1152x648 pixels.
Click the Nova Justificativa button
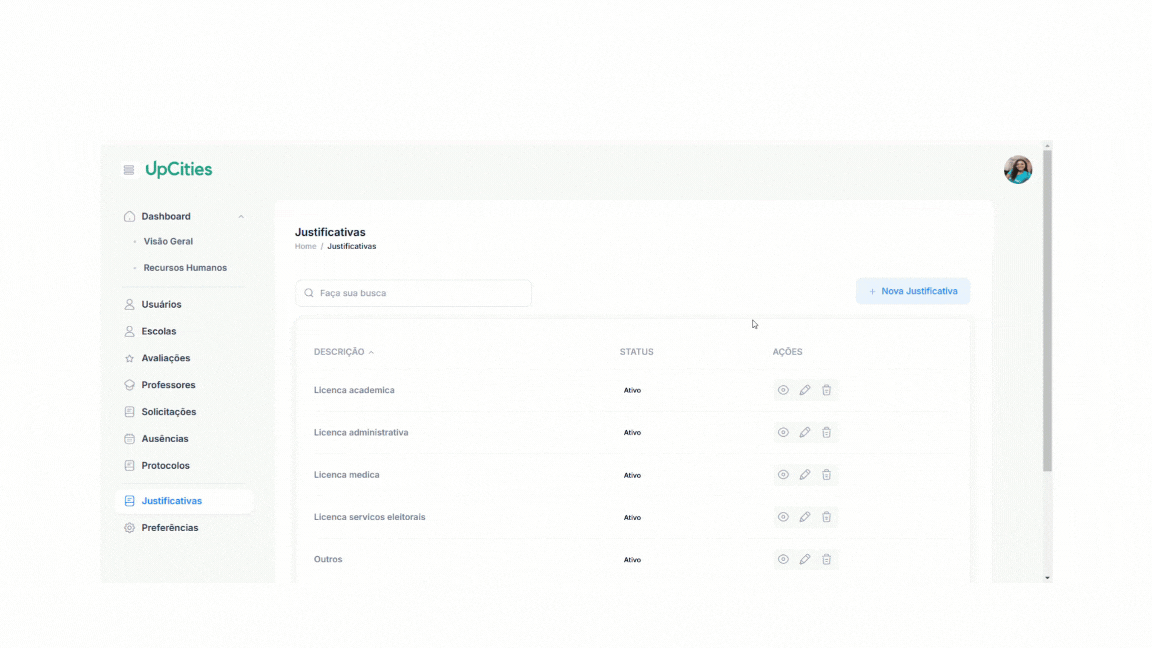pos(912,291)
